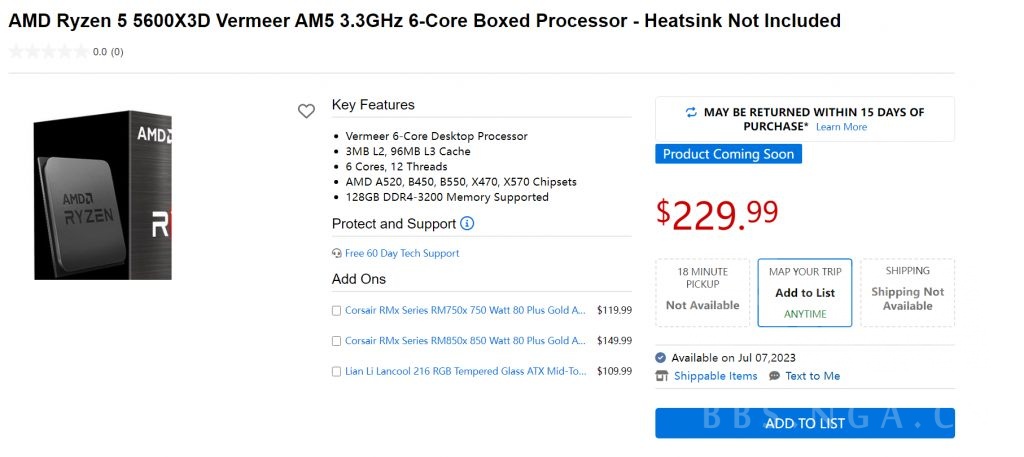This screenshot has width=1024, height=457.
Task: Click the availability checkmark icon
Action: click(661, 358)
